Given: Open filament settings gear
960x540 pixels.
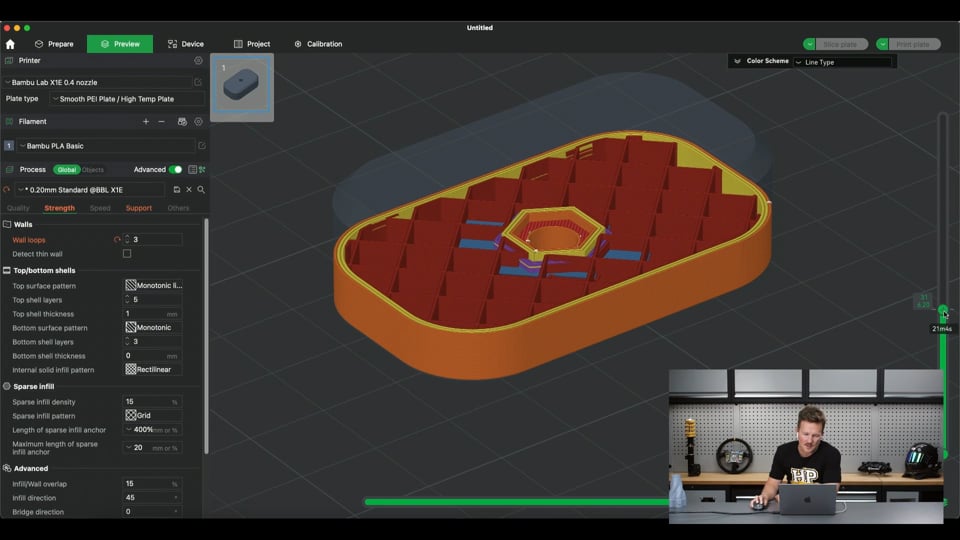Looking at the screenshot, I should (198, 122).
